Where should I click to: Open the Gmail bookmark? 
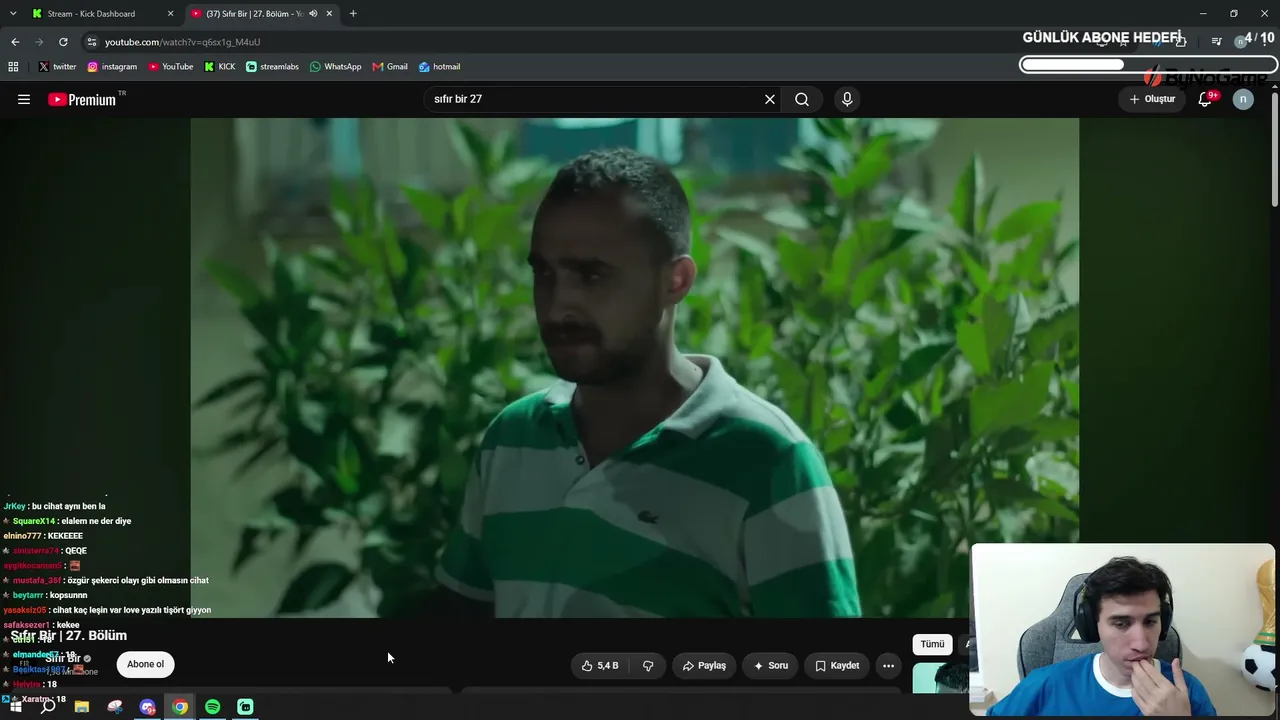click(390, 67)
